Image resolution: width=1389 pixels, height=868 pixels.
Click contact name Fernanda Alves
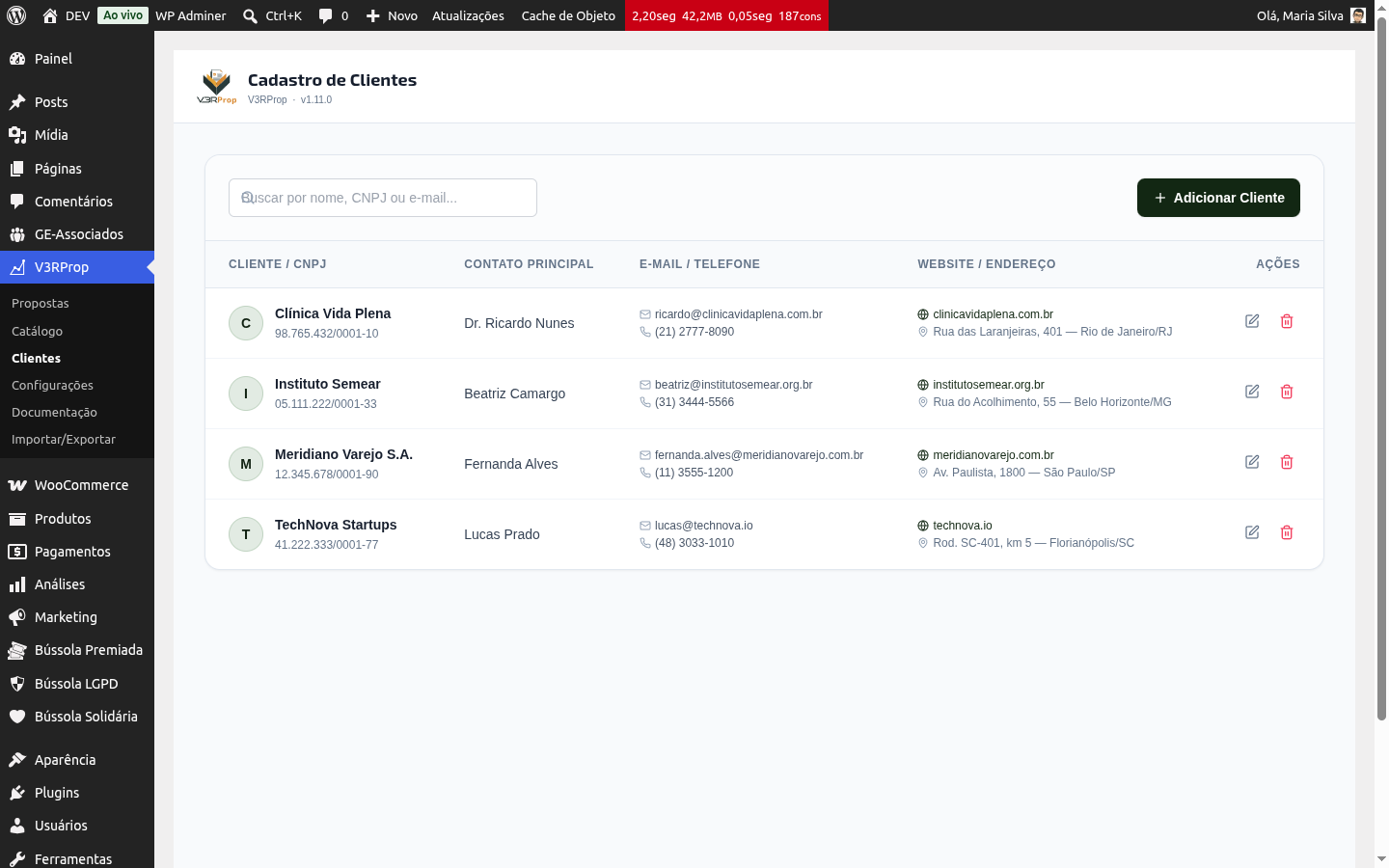click(511, 464)
